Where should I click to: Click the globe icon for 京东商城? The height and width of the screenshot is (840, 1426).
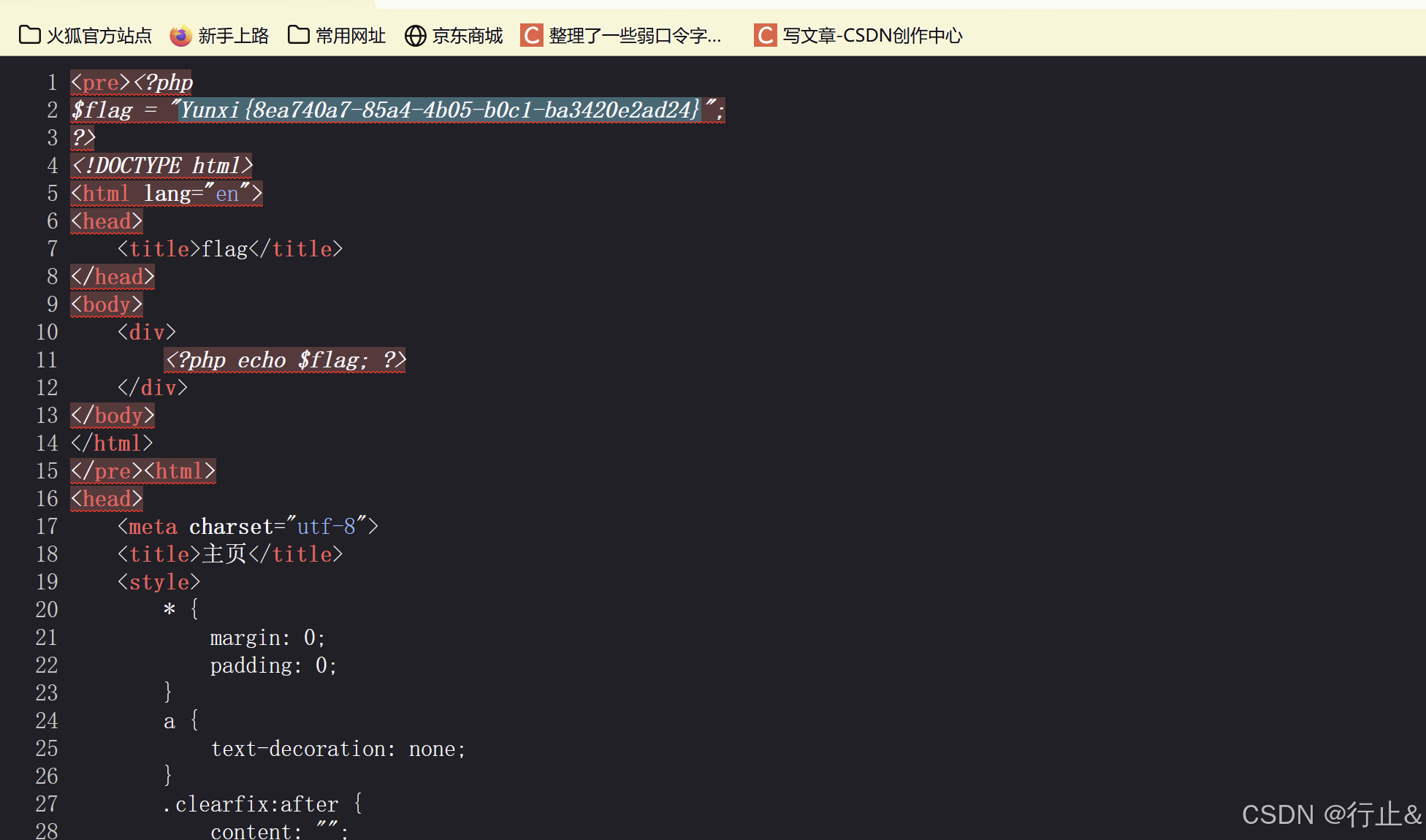[x=415, y=35]
